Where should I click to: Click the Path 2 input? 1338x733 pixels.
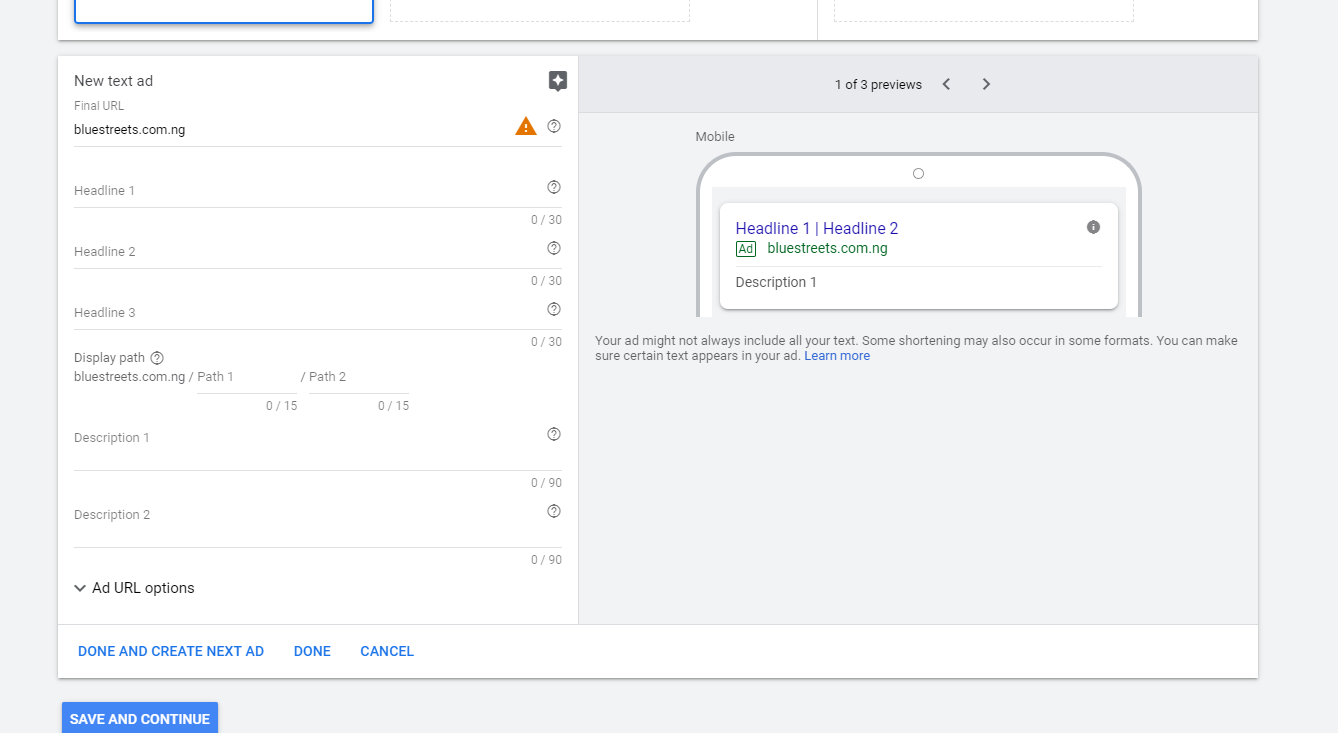359,377
